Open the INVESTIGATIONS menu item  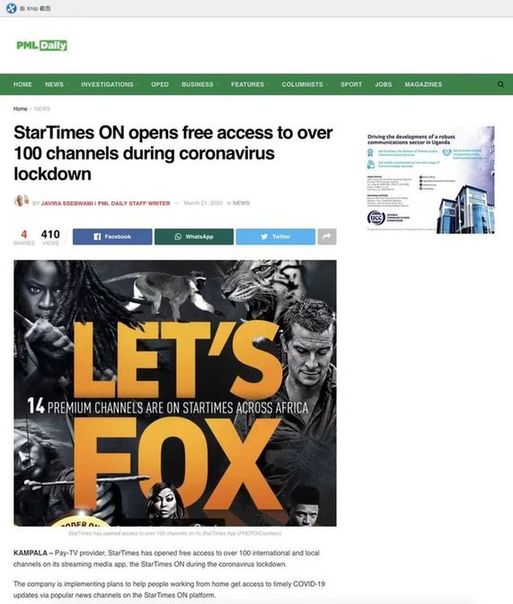pos(107,84)
